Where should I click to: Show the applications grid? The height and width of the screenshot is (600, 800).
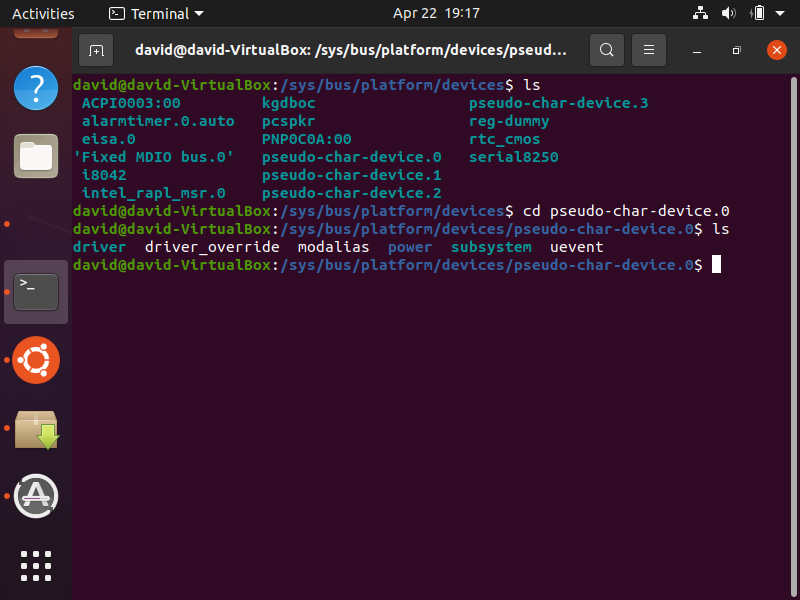click(x=36, y=565)
